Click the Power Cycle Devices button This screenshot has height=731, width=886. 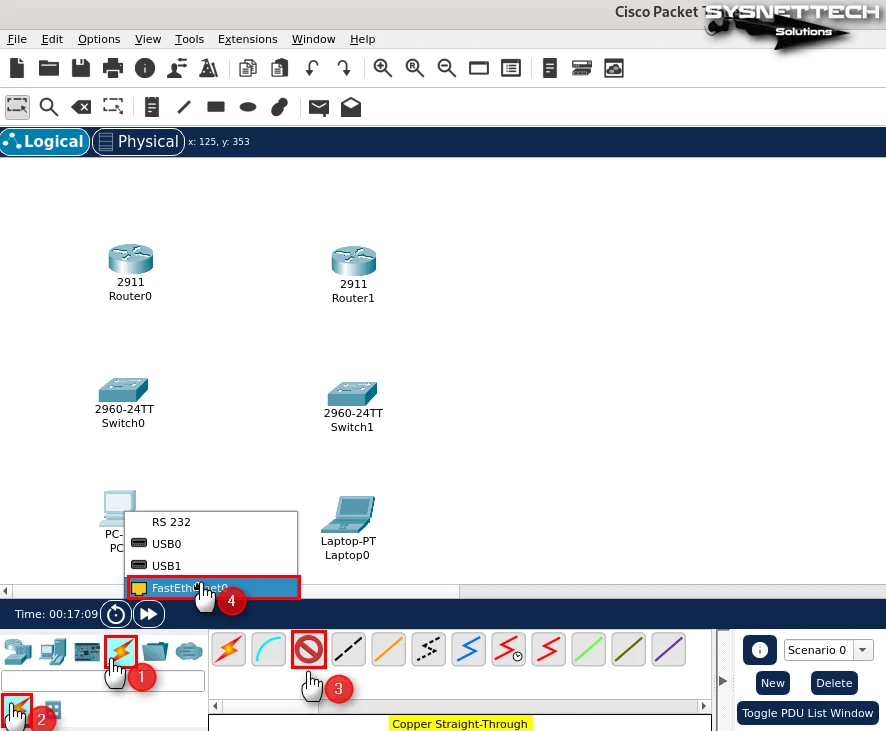pos(116,614)
